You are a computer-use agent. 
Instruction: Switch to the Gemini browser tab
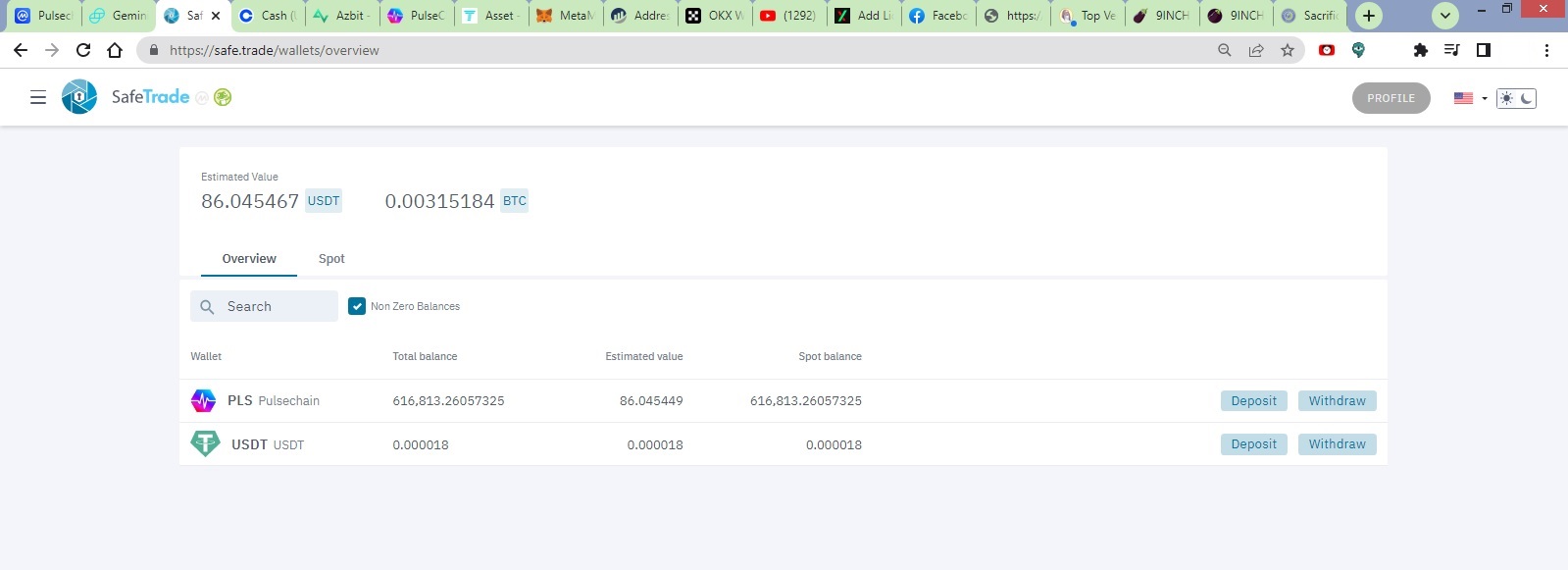(x=119, y=16)
